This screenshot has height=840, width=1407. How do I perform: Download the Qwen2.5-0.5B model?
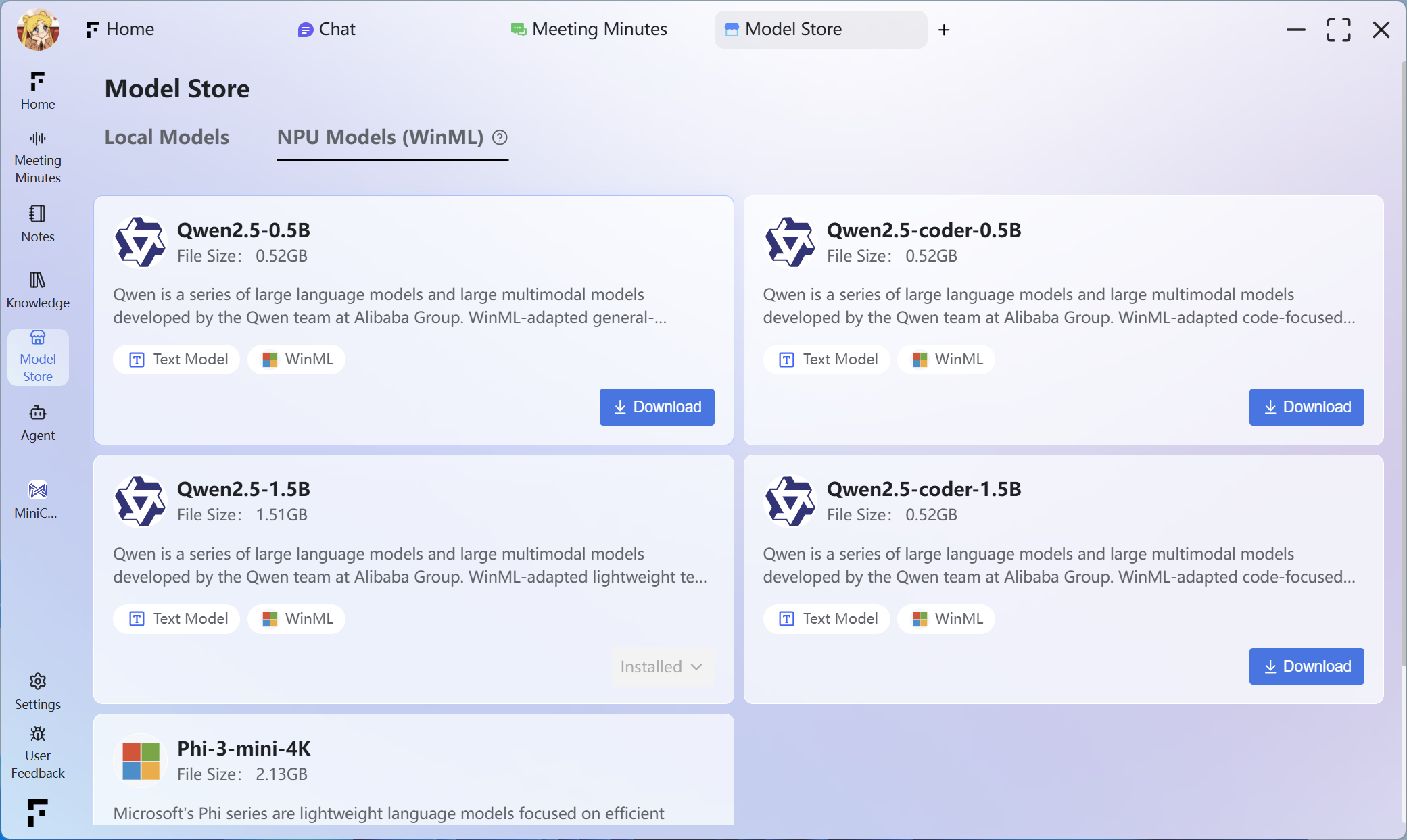point(657,407)
